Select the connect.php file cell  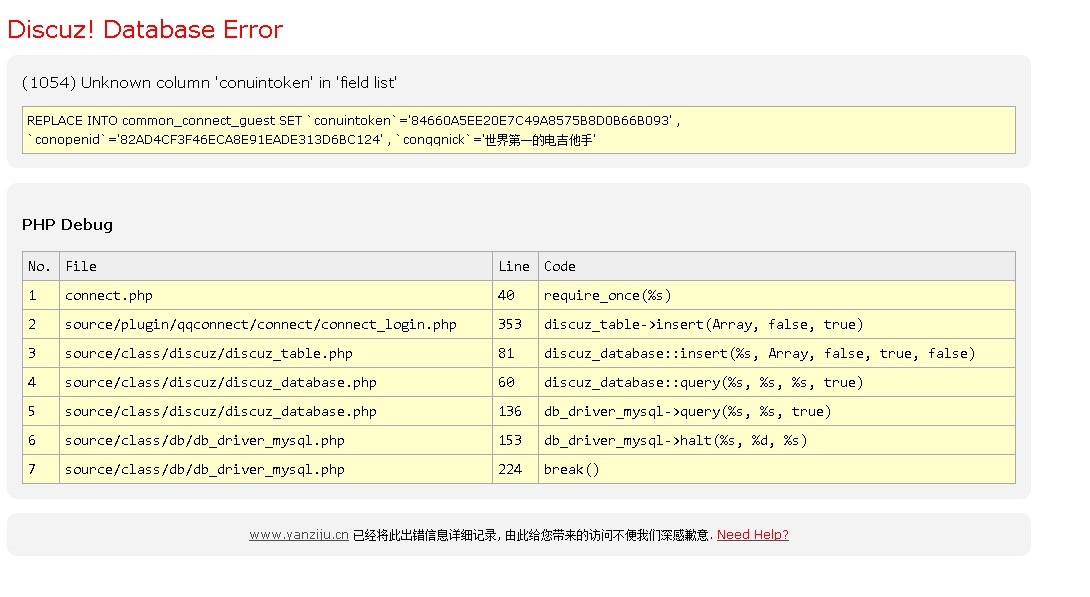[x=109, y=295]
